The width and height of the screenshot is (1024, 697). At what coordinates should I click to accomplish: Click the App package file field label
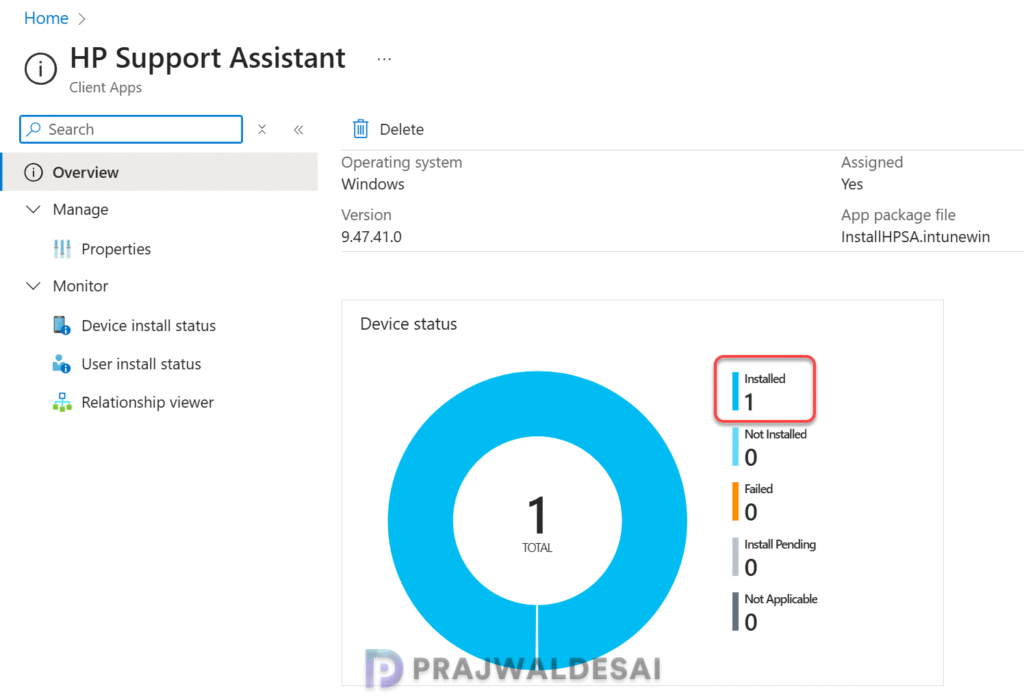click(898, 216)
